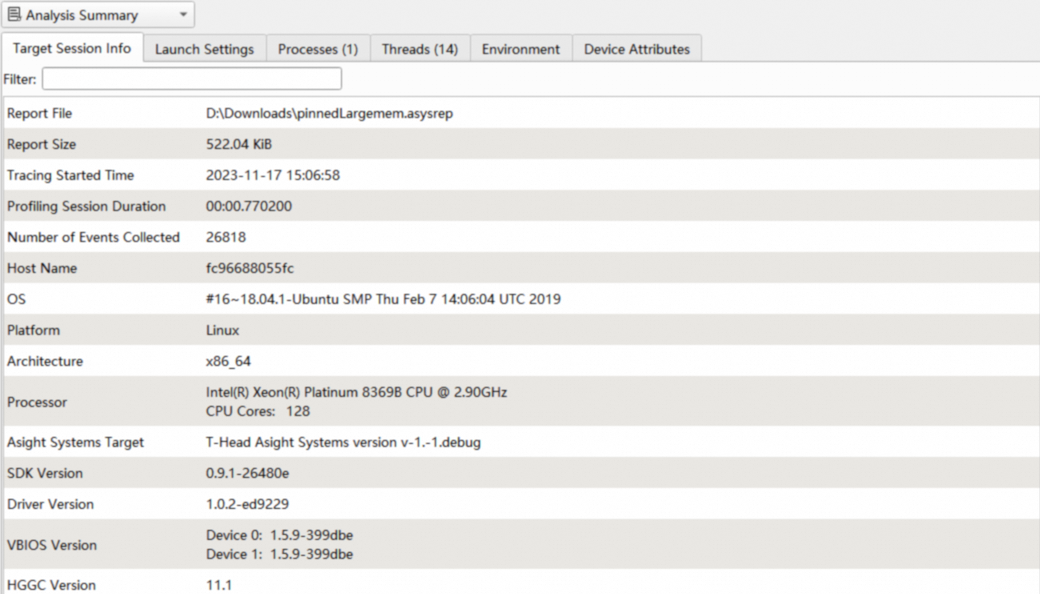Click the Driver Version label

[50, 505]
